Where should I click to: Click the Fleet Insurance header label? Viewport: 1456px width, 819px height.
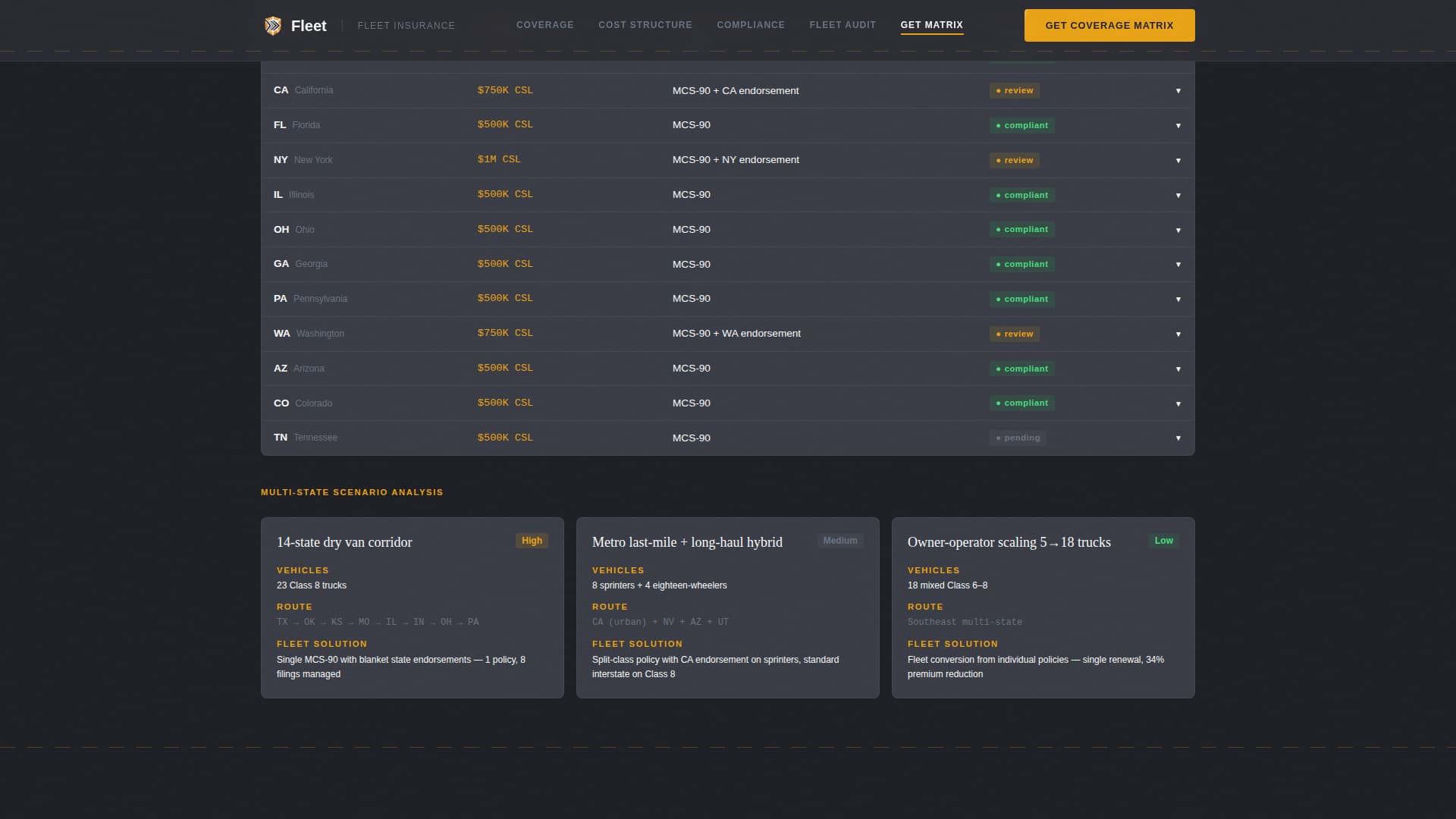point(406,26)
